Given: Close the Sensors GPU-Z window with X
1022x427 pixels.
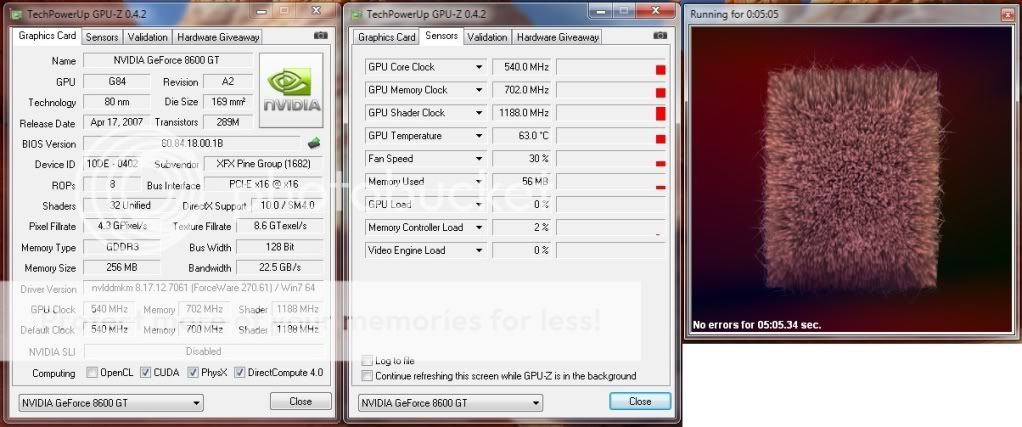Looking at the screenshot, I should click(x=656, y=10).
